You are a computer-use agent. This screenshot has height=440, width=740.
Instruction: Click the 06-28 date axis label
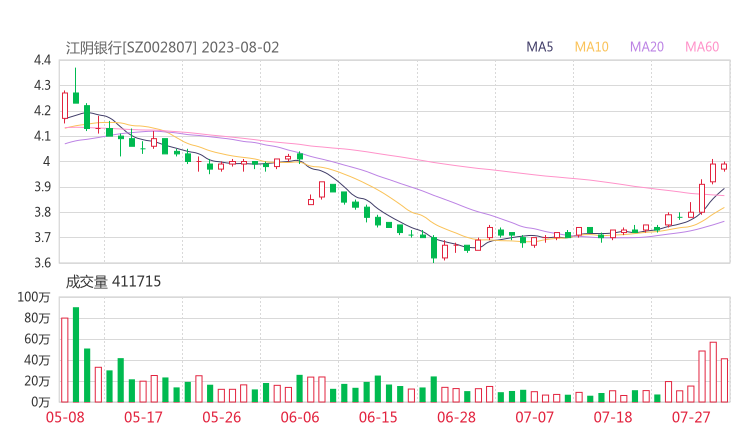click(x=456, y=417)
